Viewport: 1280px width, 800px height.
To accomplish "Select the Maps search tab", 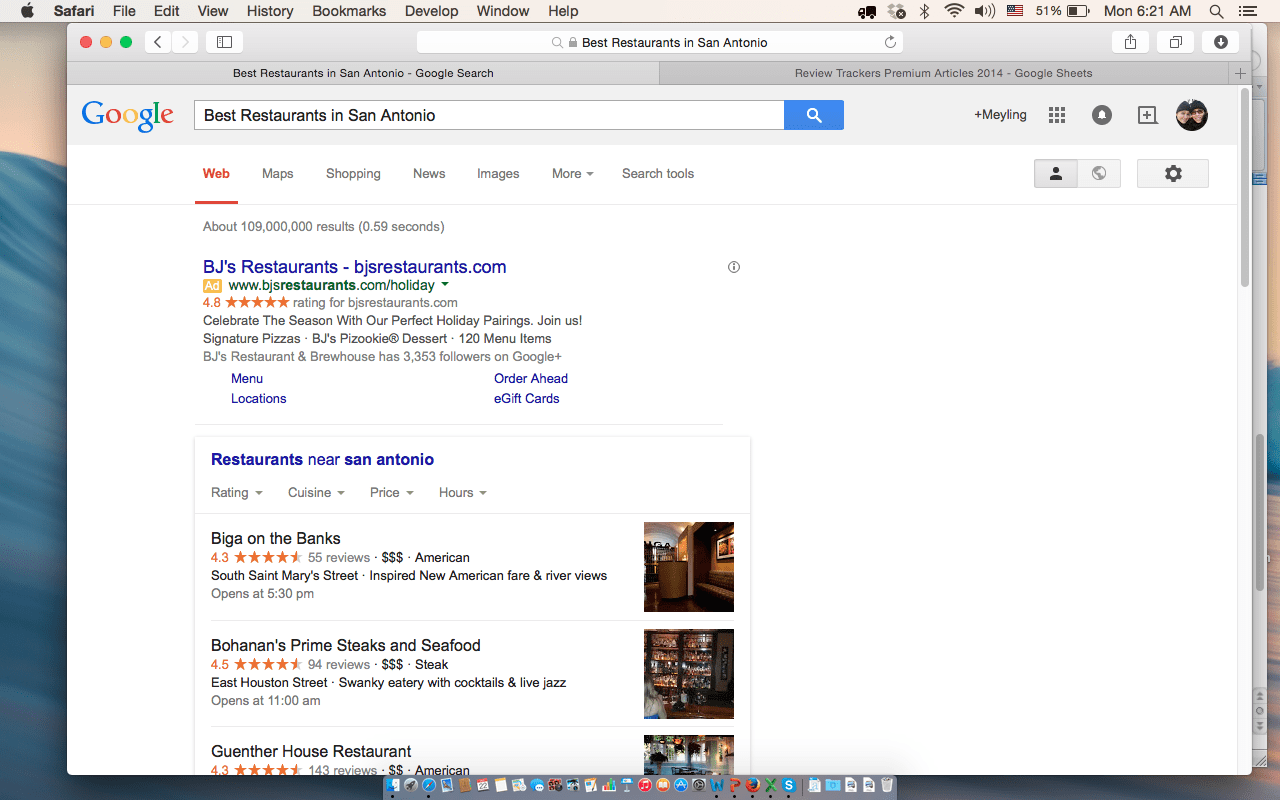I will tap(278, 173).
